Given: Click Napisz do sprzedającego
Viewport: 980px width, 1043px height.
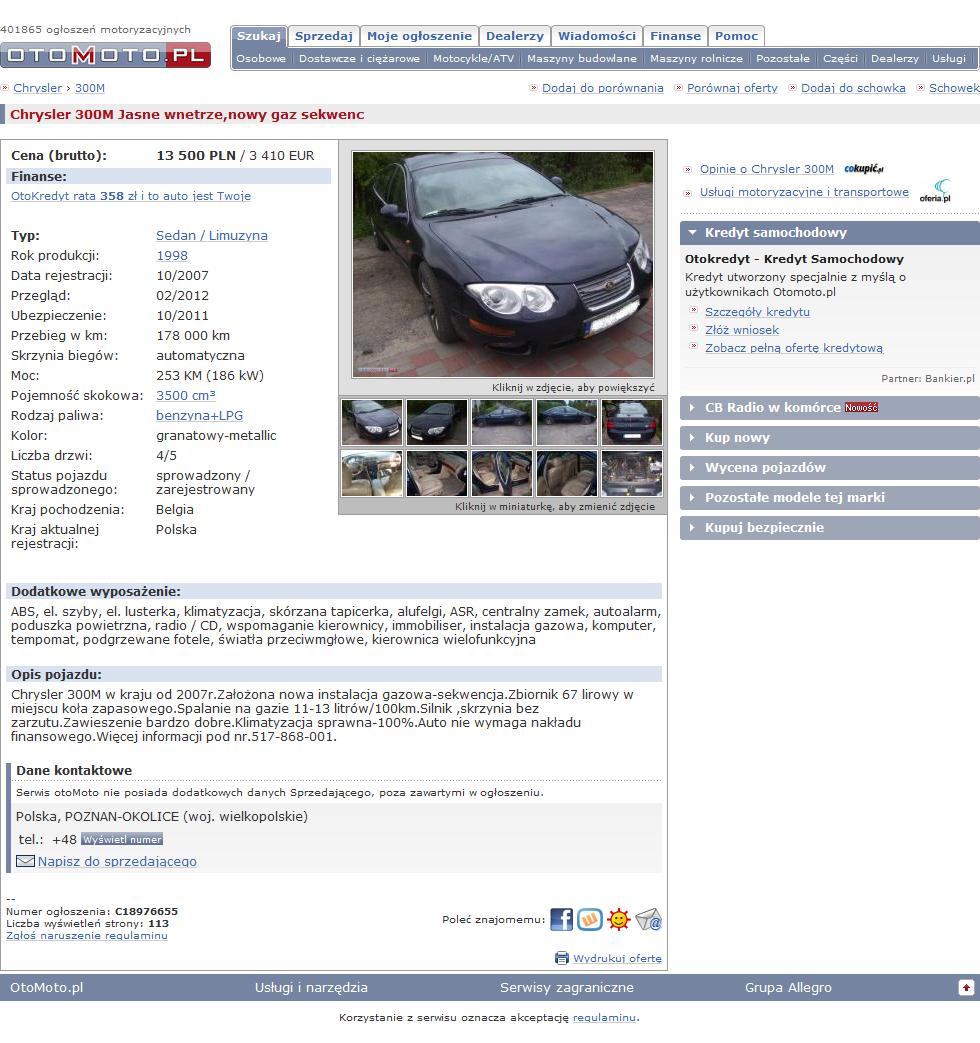Looking at the screenshot, I should pyautogui.click(x=117, y=861).
